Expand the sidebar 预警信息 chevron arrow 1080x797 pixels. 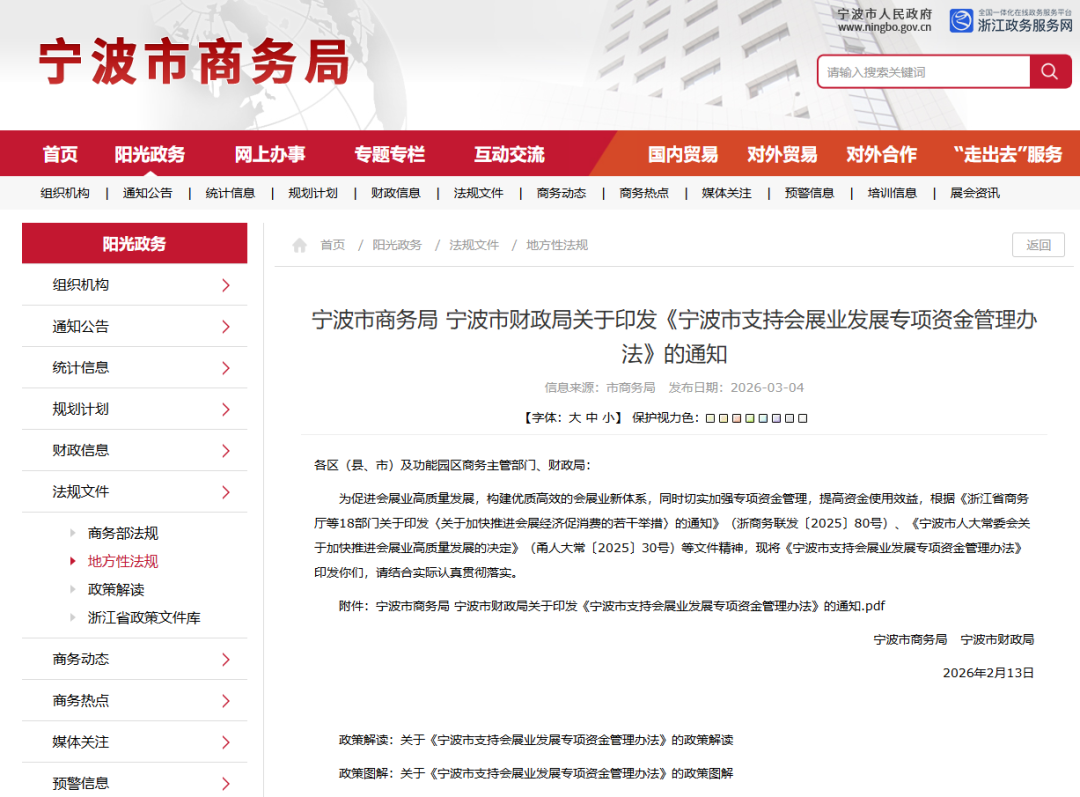[x=226, y=783]
